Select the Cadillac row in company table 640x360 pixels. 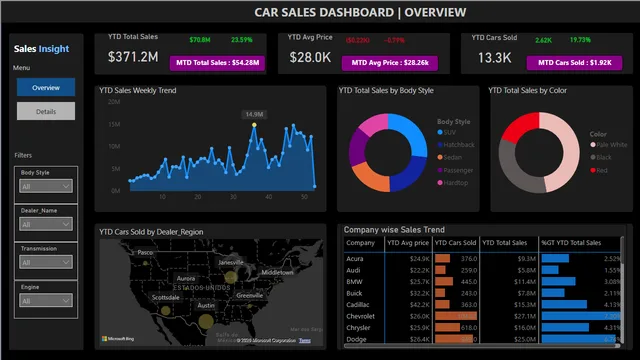[x=482, y=304]
